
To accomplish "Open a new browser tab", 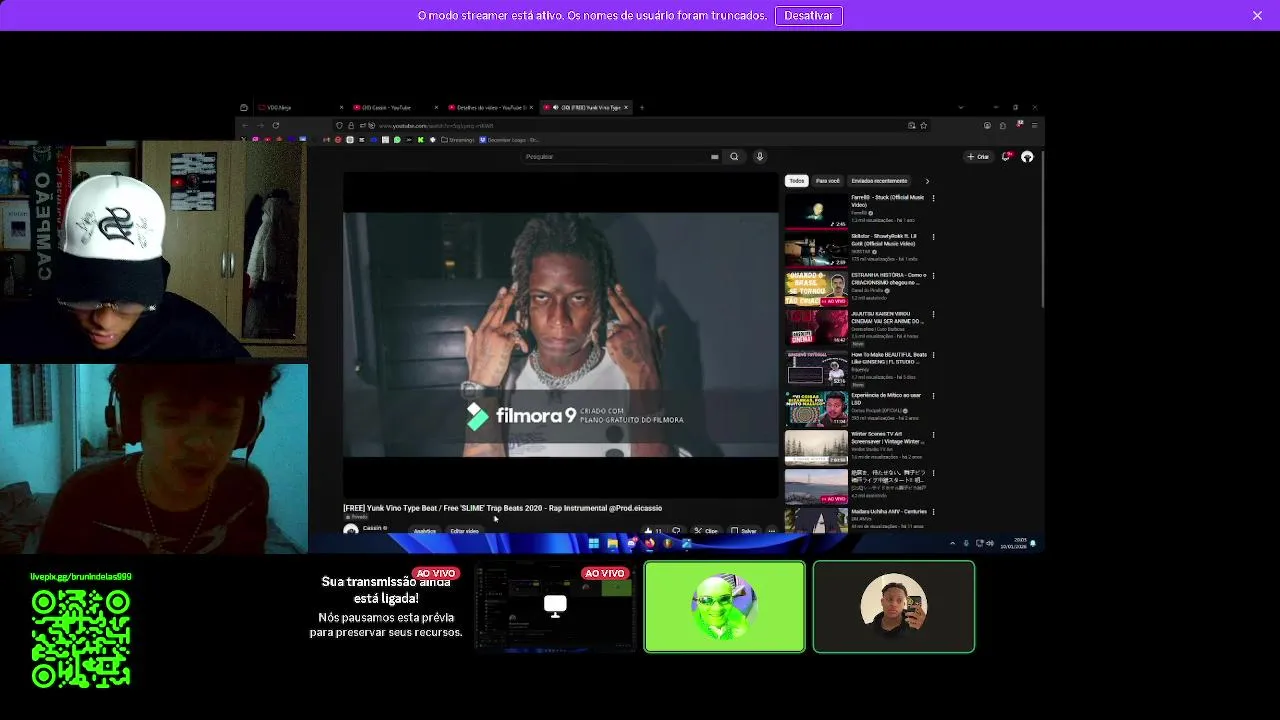I will click(642, 107).
